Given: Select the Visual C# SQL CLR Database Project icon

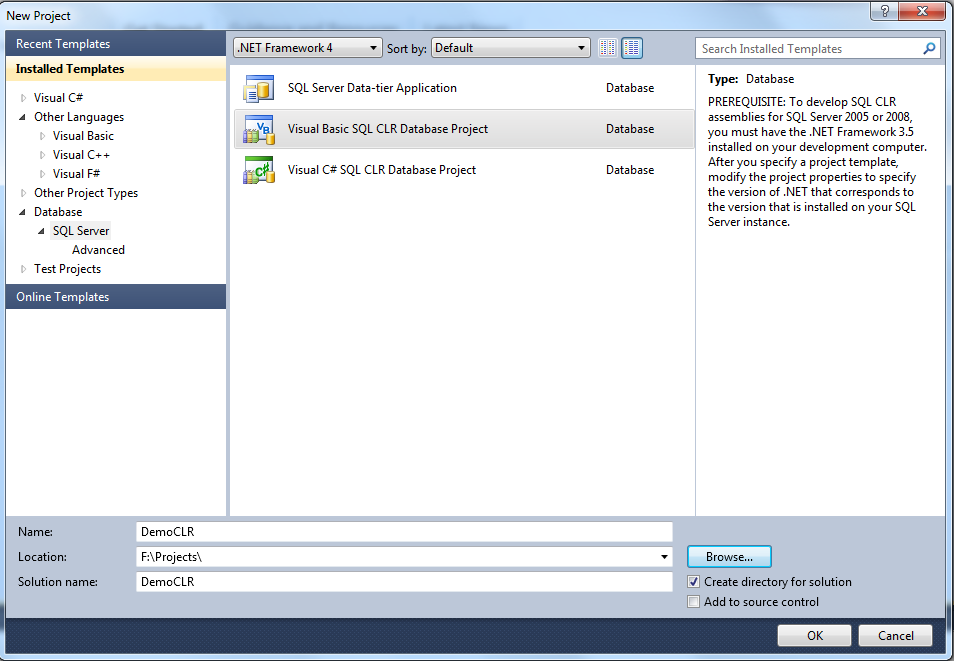Looking at the screenshot, I should (x=259, y=169).
